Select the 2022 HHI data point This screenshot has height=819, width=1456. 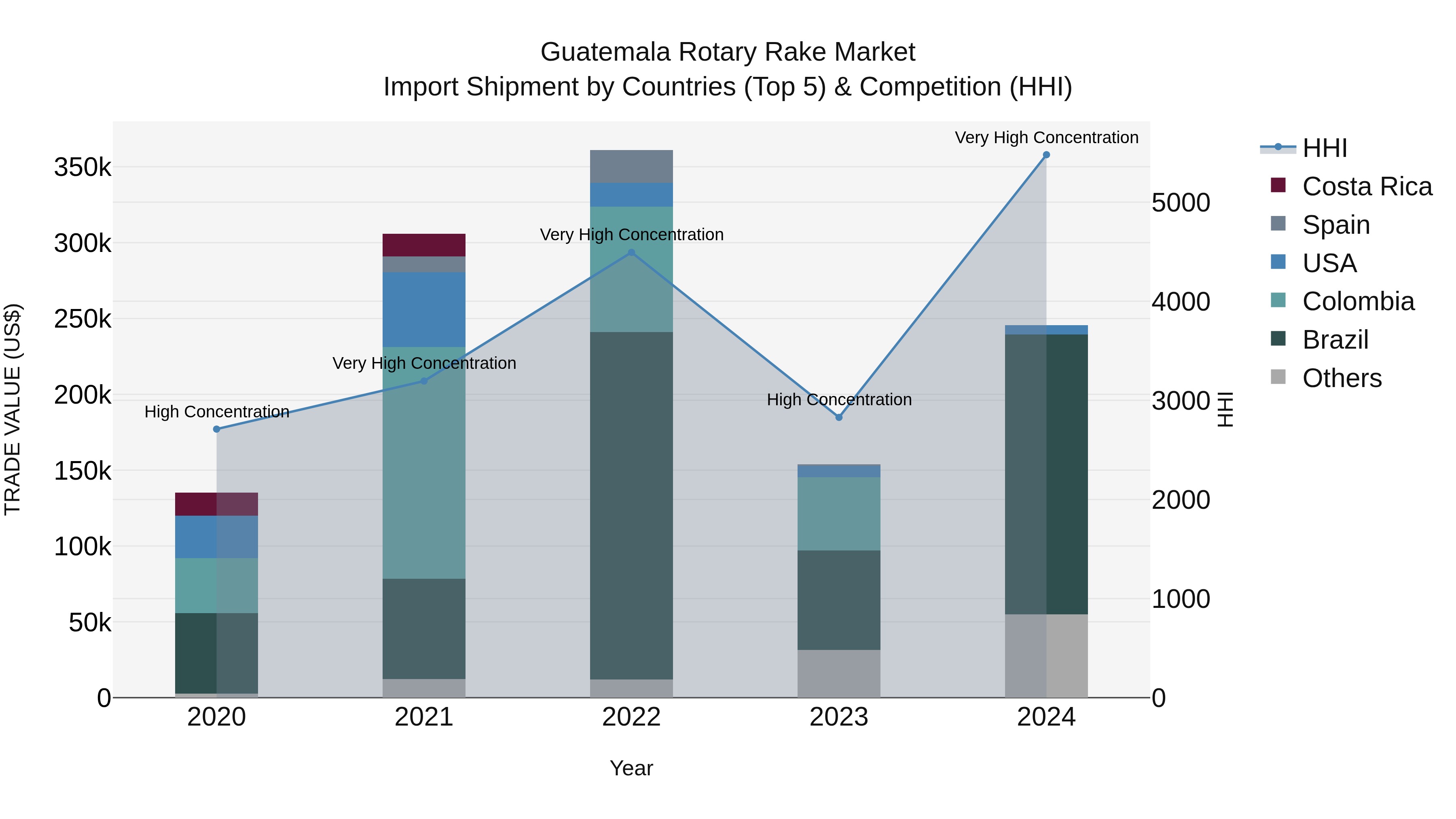[631, 253]
